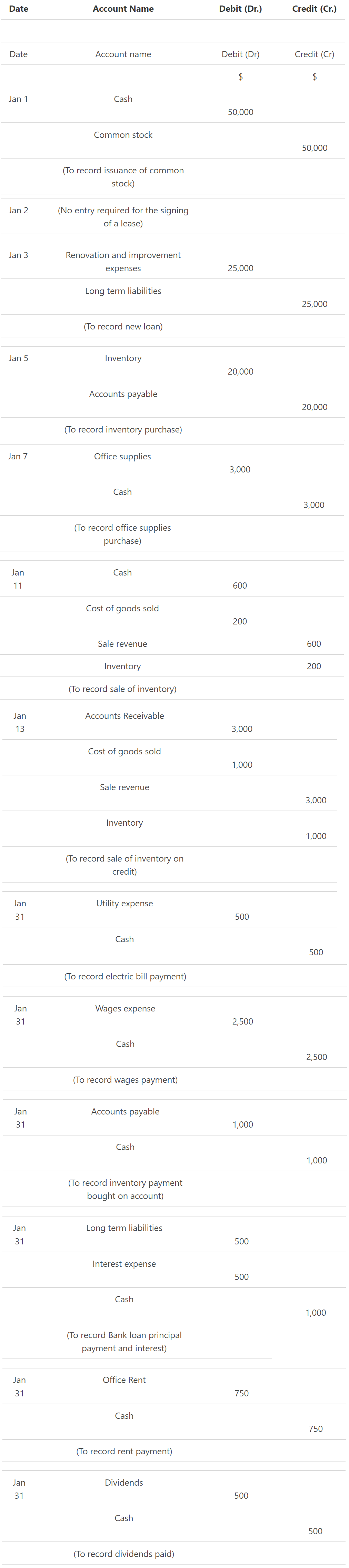349x1568 pixels.
Task: Click the Office supplies account name
Action: (122, 457)
